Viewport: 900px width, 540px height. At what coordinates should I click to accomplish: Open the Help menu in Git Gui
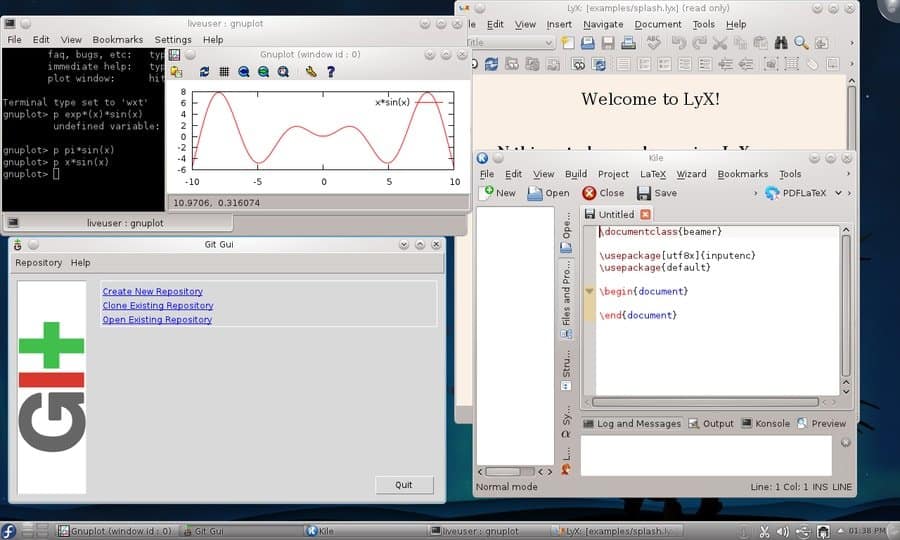click(x=80, y=262)
